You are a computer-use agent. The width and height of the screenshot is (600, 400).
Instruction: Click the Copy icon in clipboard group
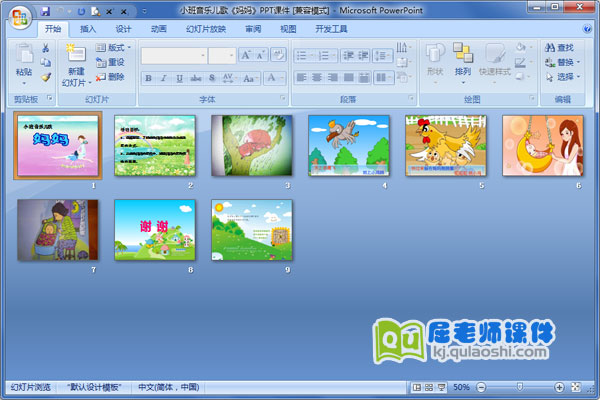click(46, 62)
